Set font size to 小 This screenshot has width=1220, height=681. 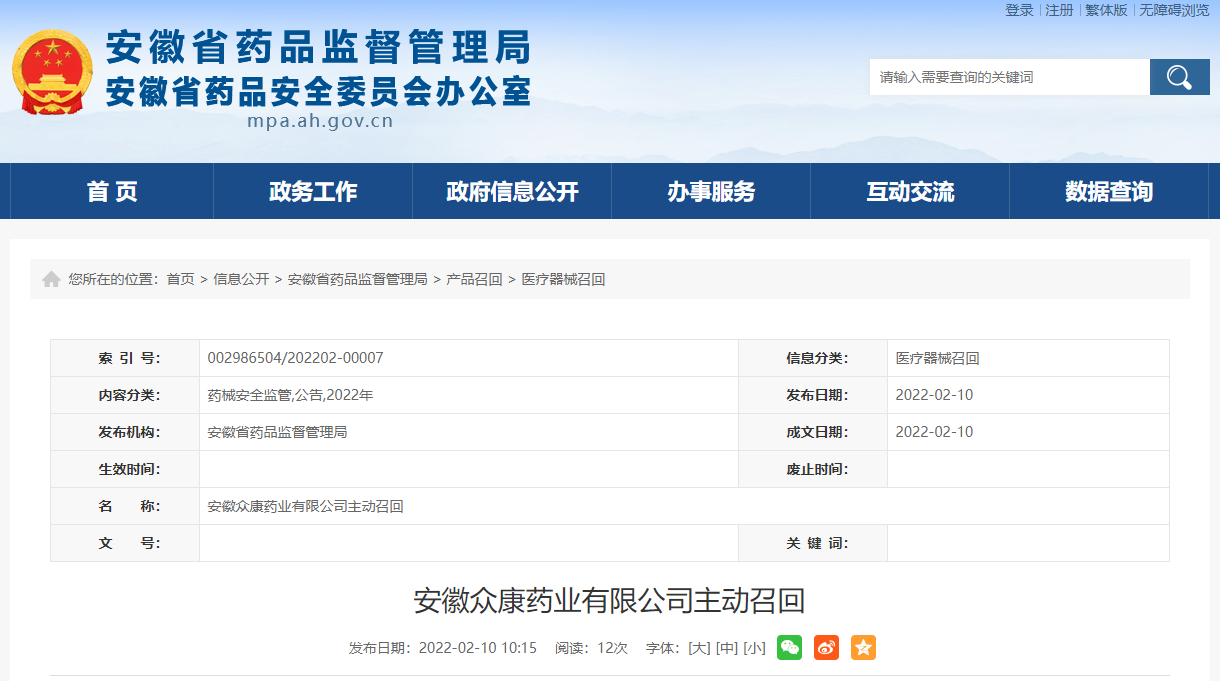pyautogui.click(x=755, y=648)
